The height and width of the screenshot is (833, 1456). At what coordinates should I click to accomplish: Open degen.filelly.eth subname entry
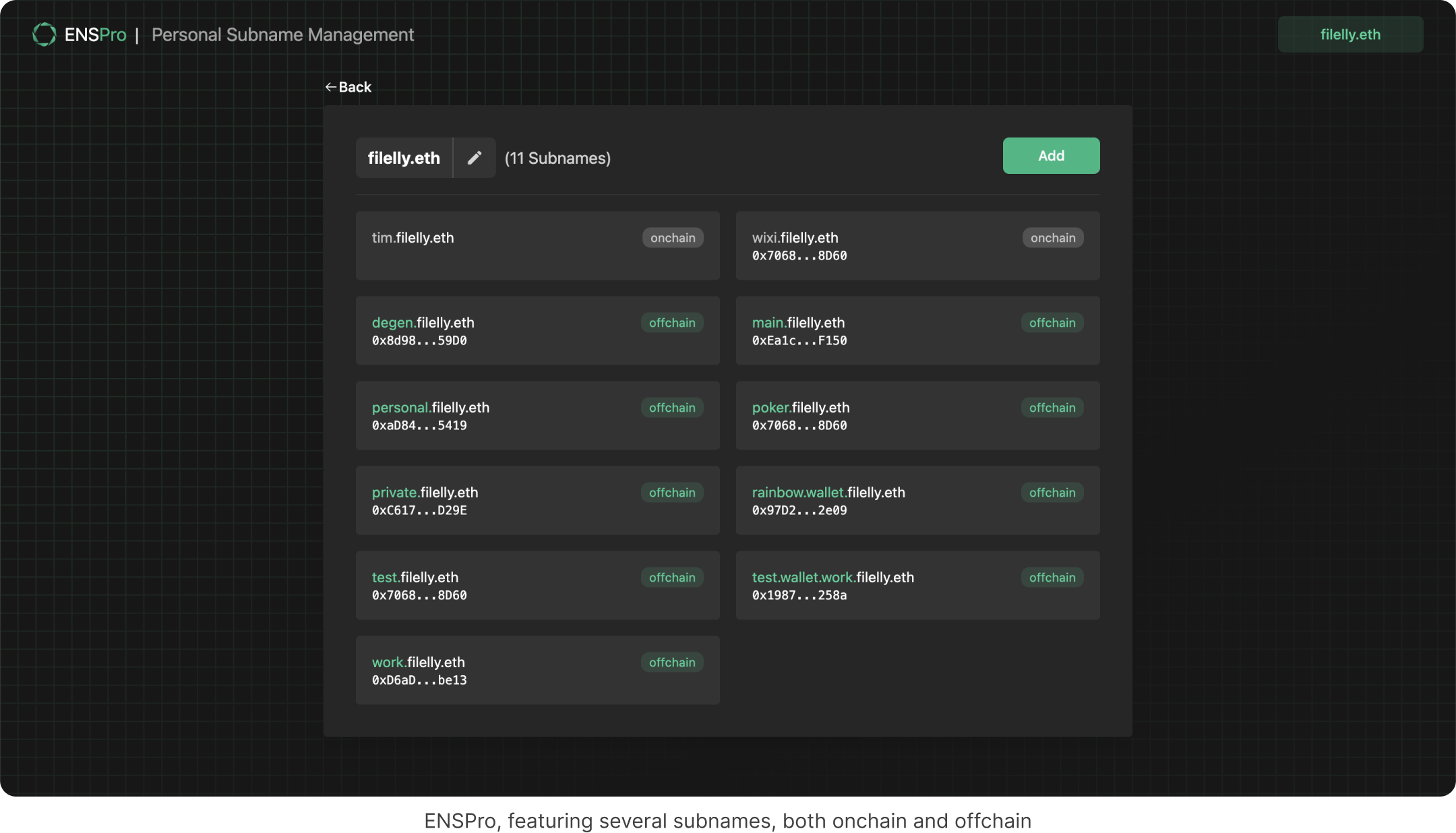pos(537,331)
